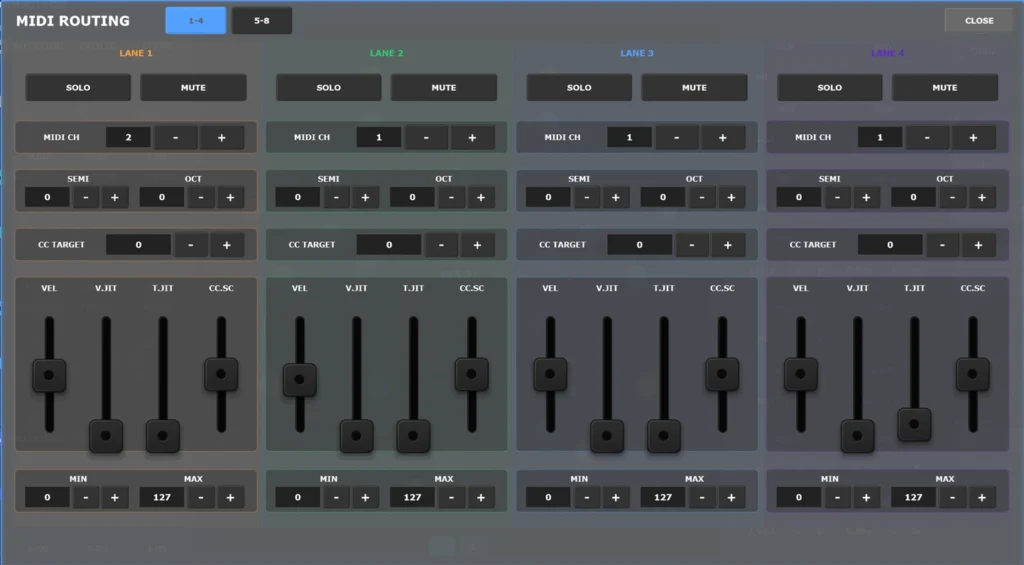The width and height of the screenshot is (1024, 565).
Task: Increase Lane 3 CC target with plus
Action: [728, 245]
